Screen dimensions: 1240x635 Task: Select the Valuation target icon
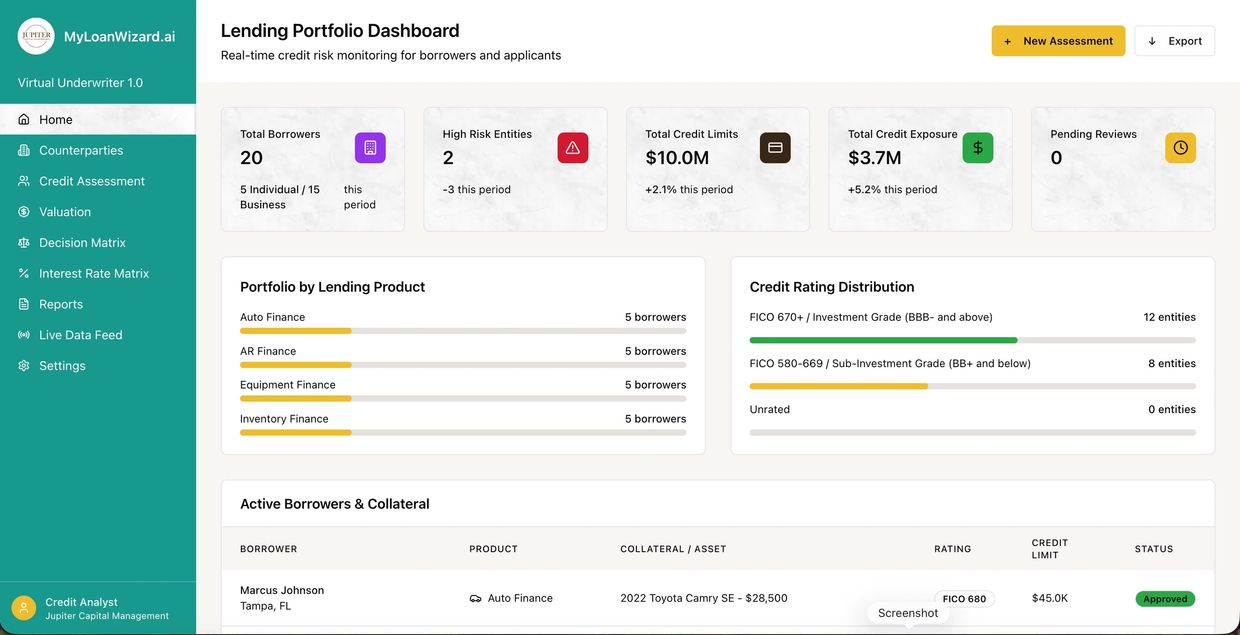[x=23, y=211]
